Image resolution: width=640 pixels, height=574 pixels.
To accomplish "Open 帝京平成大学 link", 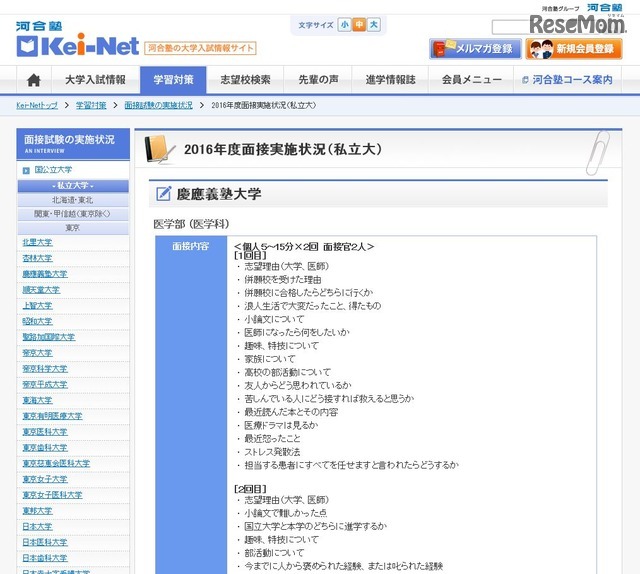I will pos(44,385).
